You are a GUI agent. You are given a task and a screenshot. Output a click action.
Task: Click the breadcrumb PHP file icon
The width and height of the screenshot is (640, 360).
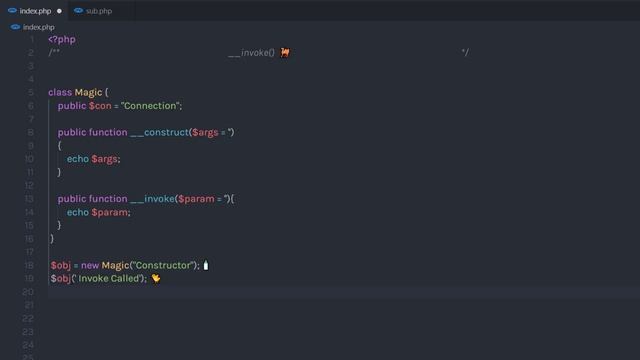point(16,27)
